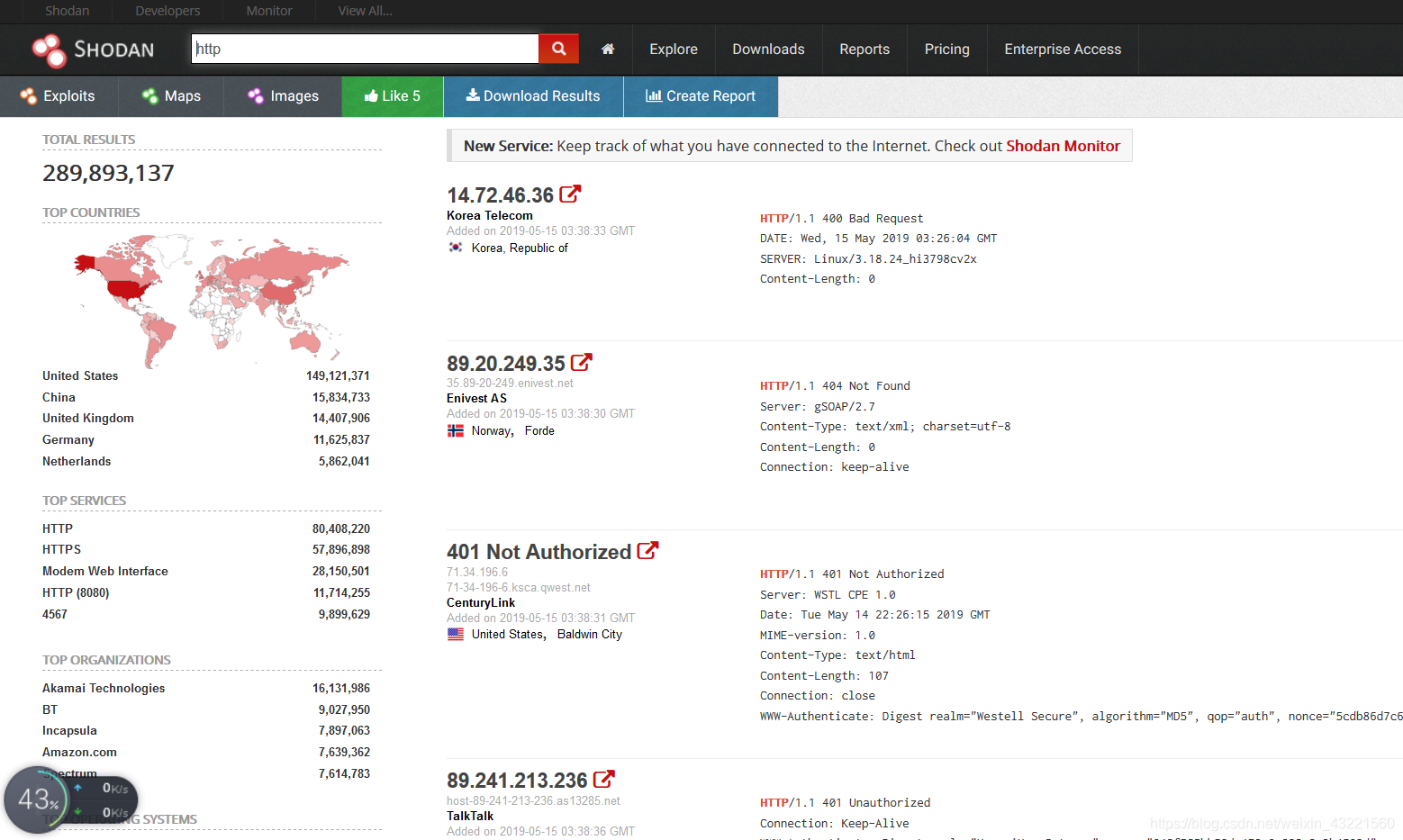
Task: Select CenturyLink organization text
Action: [481, 602]
